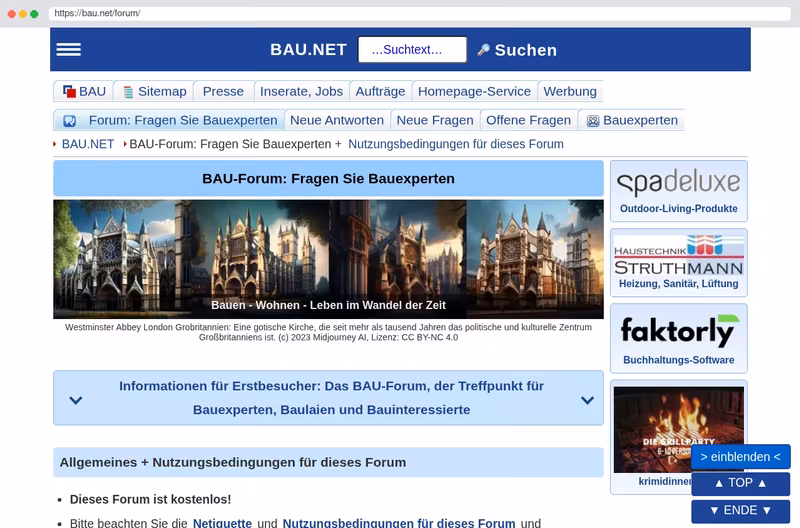Open Nutzungsbedingungen link in the bullet list
This screenshot has height=528, width=800.
399,523
